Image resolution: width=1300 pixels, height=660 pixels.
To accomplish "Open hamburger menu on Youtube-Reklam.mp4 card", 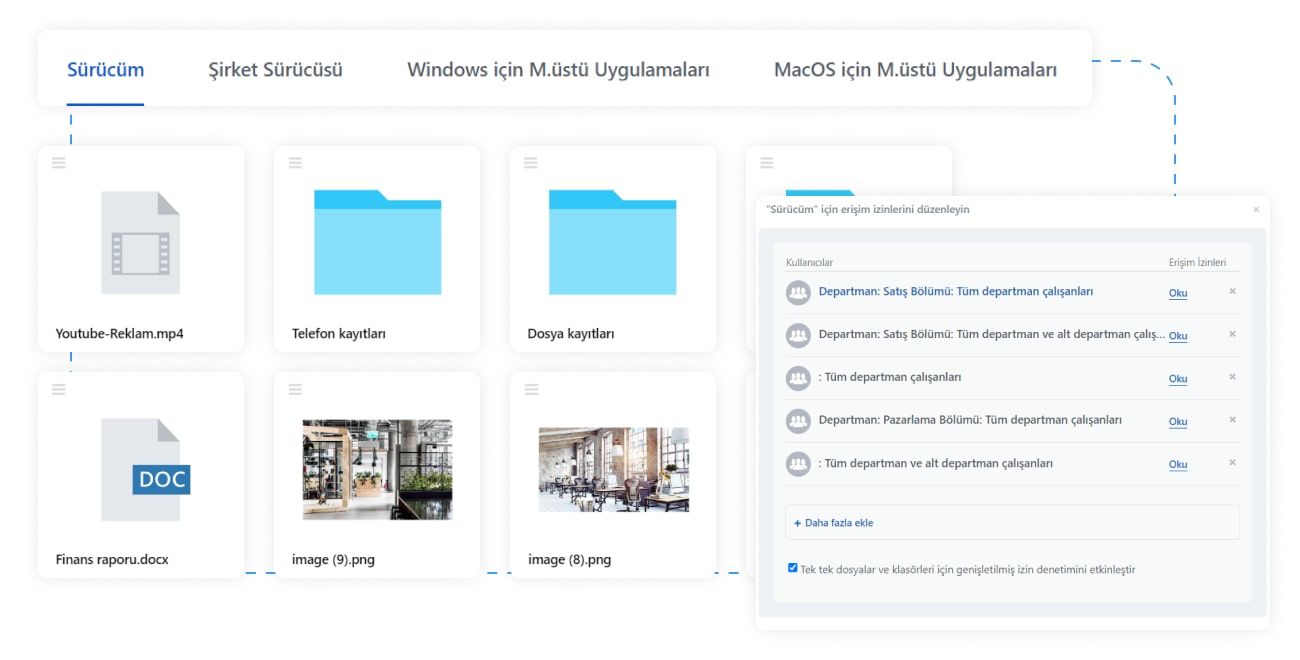I will coord(59,163).
